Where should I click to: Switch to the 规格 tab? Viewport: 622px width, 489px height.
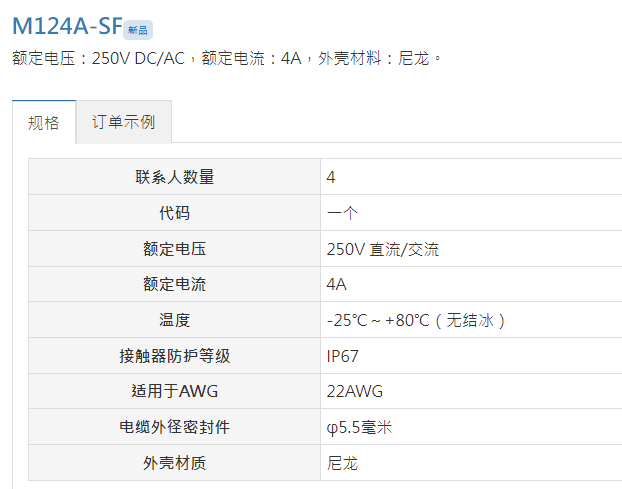44,122
